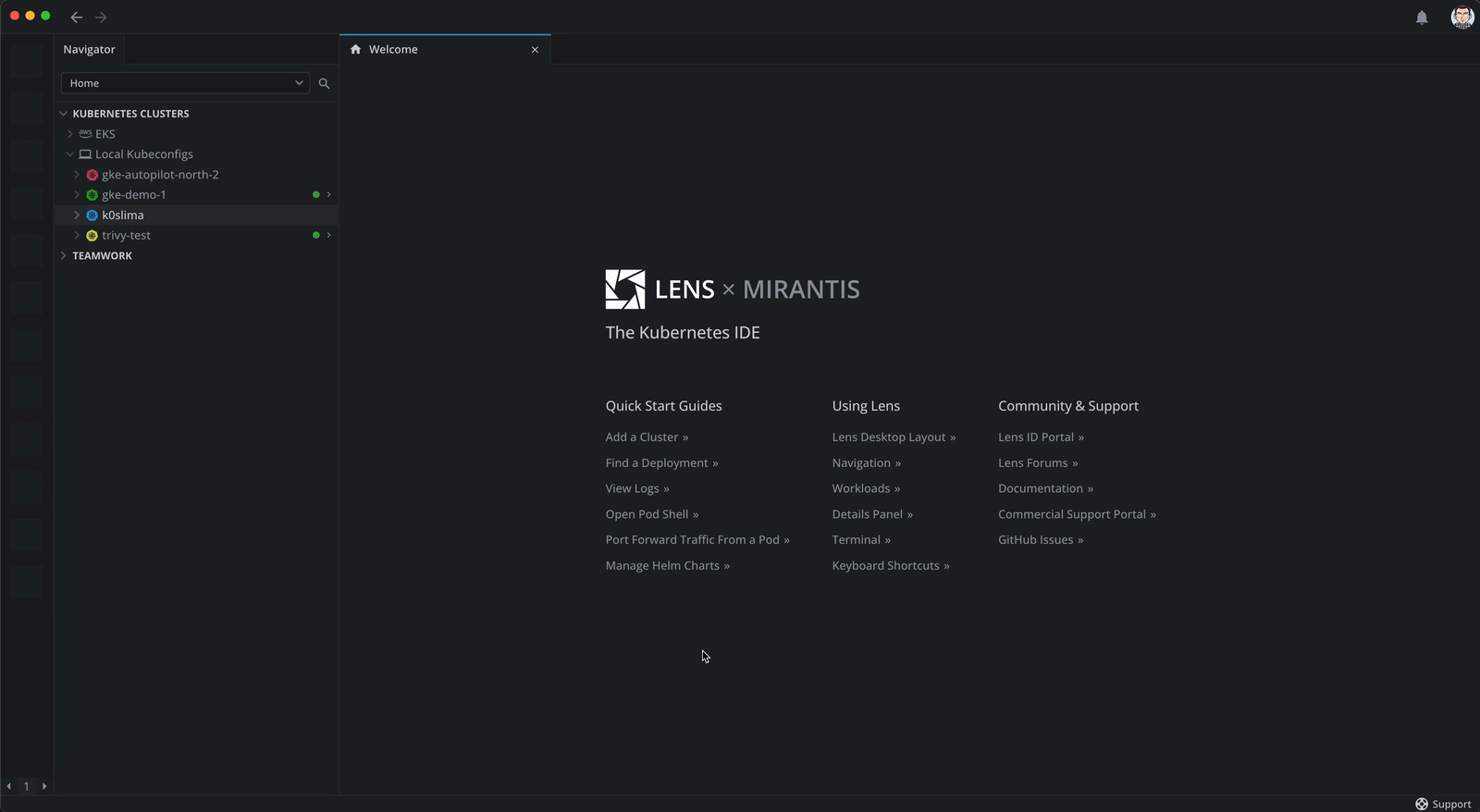Viewport: 1480px width, 812px height.
Task: Open the user profile avatar
Action: 1461,17
